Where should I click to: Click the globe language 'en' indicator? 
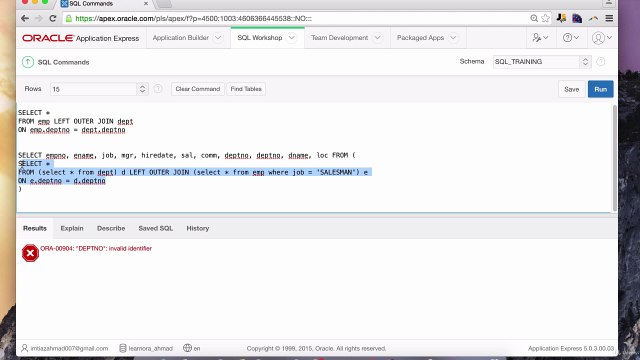[192, 348]
